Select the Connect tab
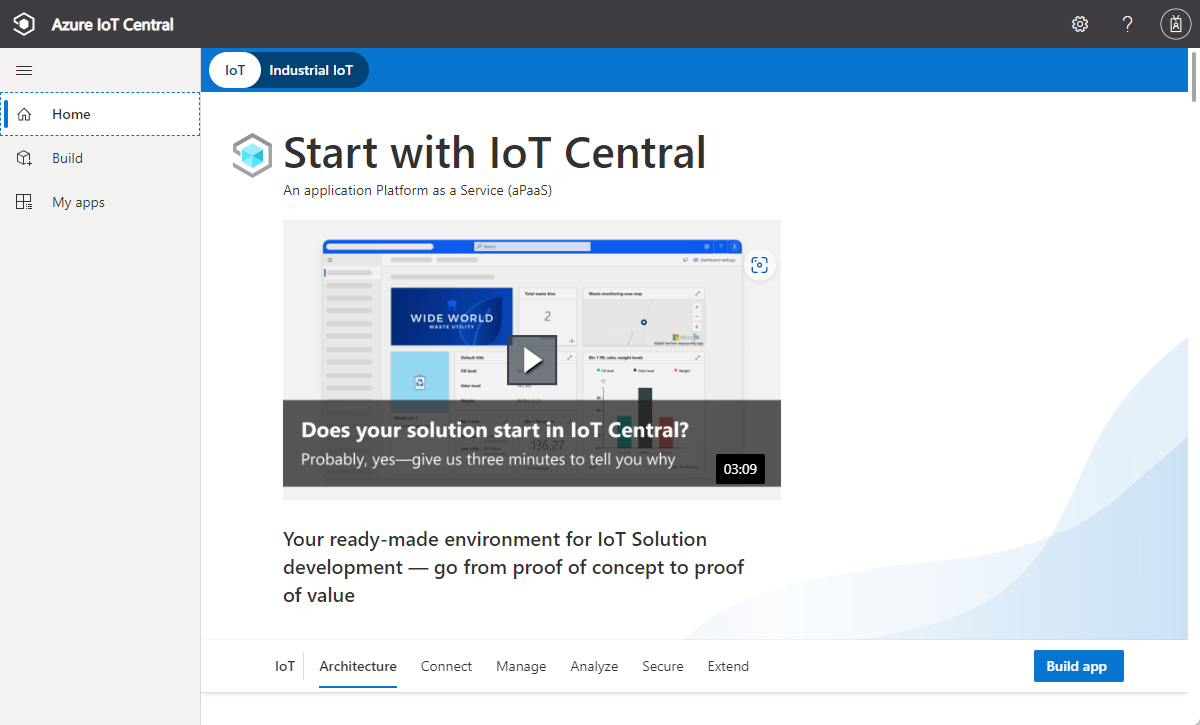 pyautogui.click(x=446, y=666)
